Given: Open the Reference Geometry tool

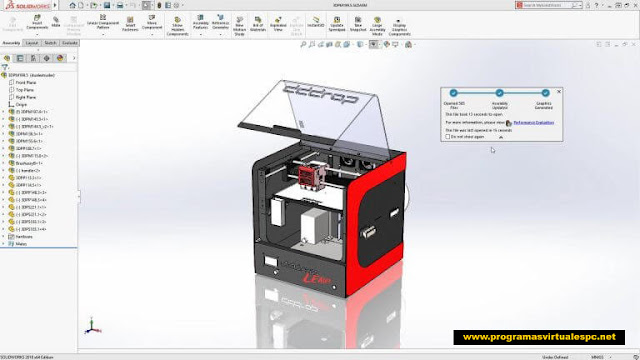Looking at the screenshot, I should (x=220, y=22).
